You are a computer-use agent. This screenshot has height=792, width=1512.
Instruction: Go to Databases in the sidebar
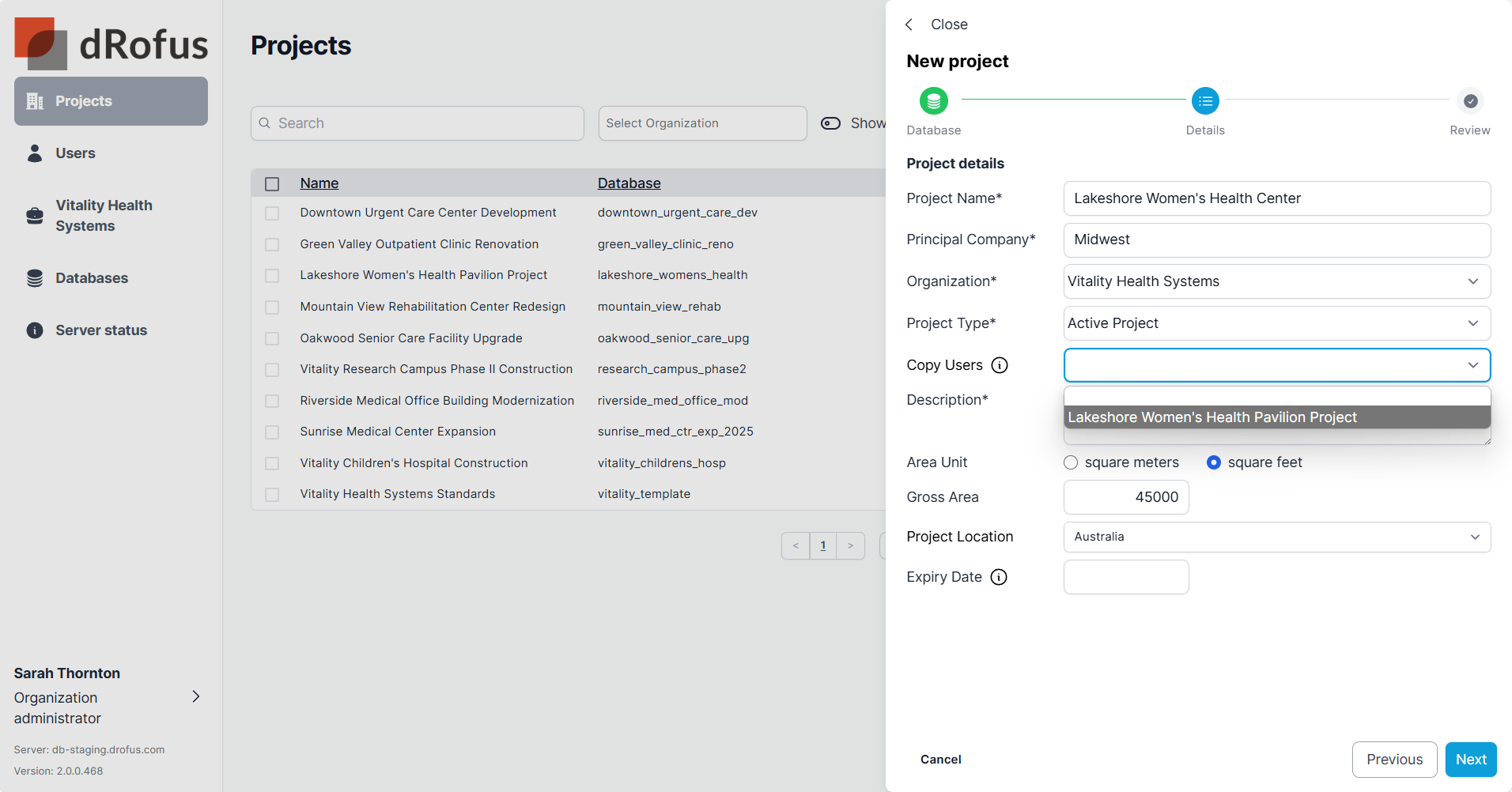91,278
